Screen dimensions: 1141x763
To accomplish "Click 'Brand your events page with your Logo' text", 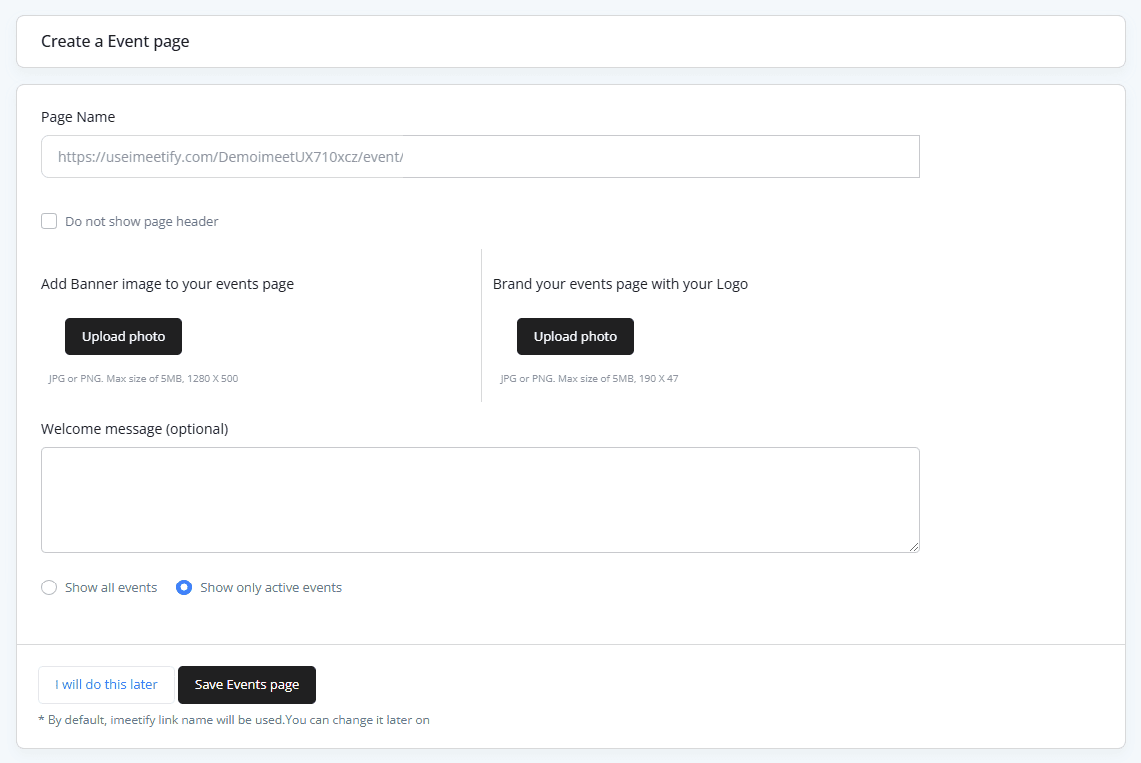I will 620,284.
